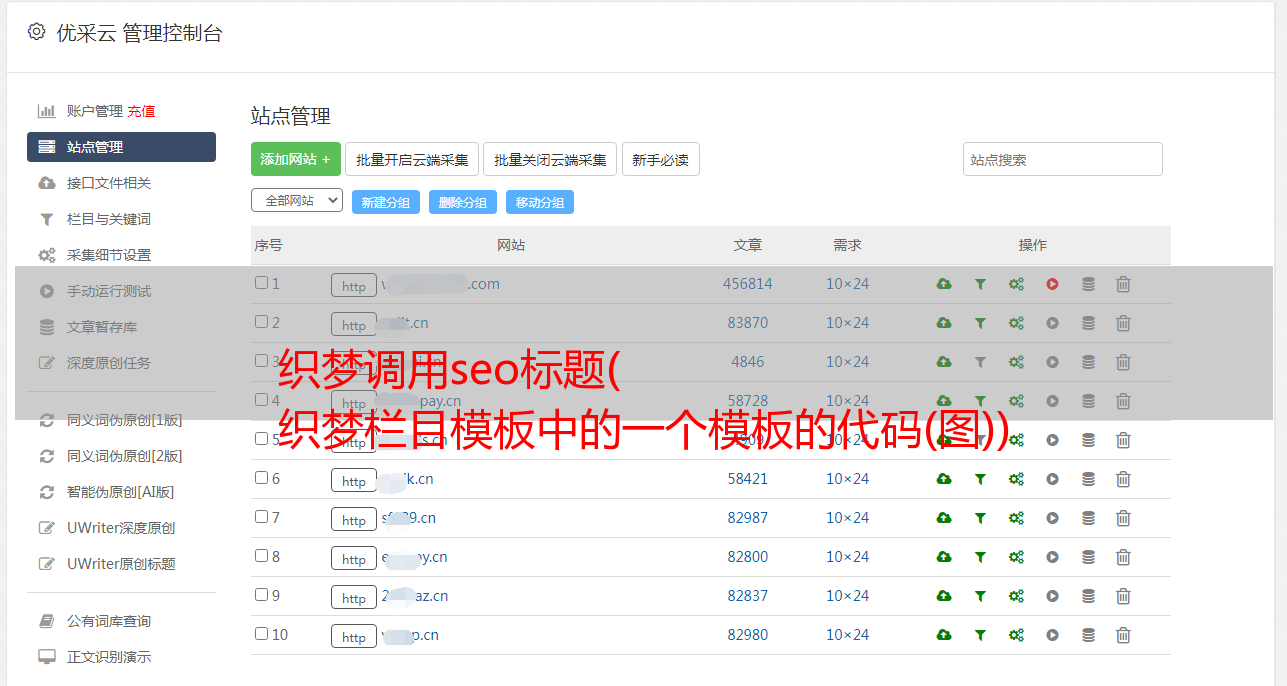Screen dimensions: 1287x686
Task: Open 账户管理 in the sidebar
Action: pos(95,111)
